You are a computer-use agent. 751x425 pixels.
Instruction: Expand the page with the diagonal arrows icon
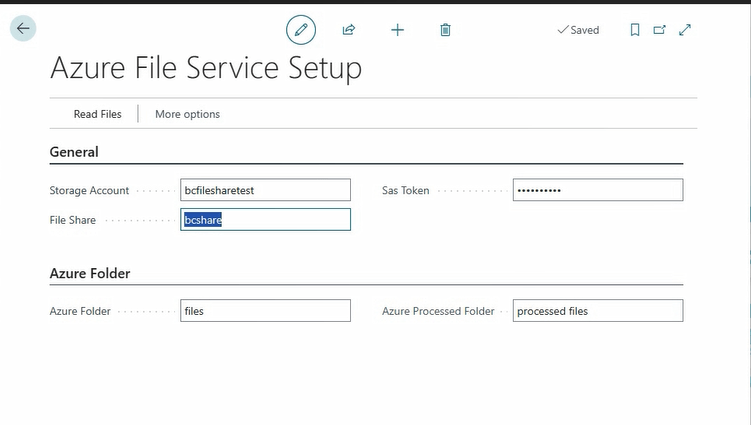[x=685, y=30]
